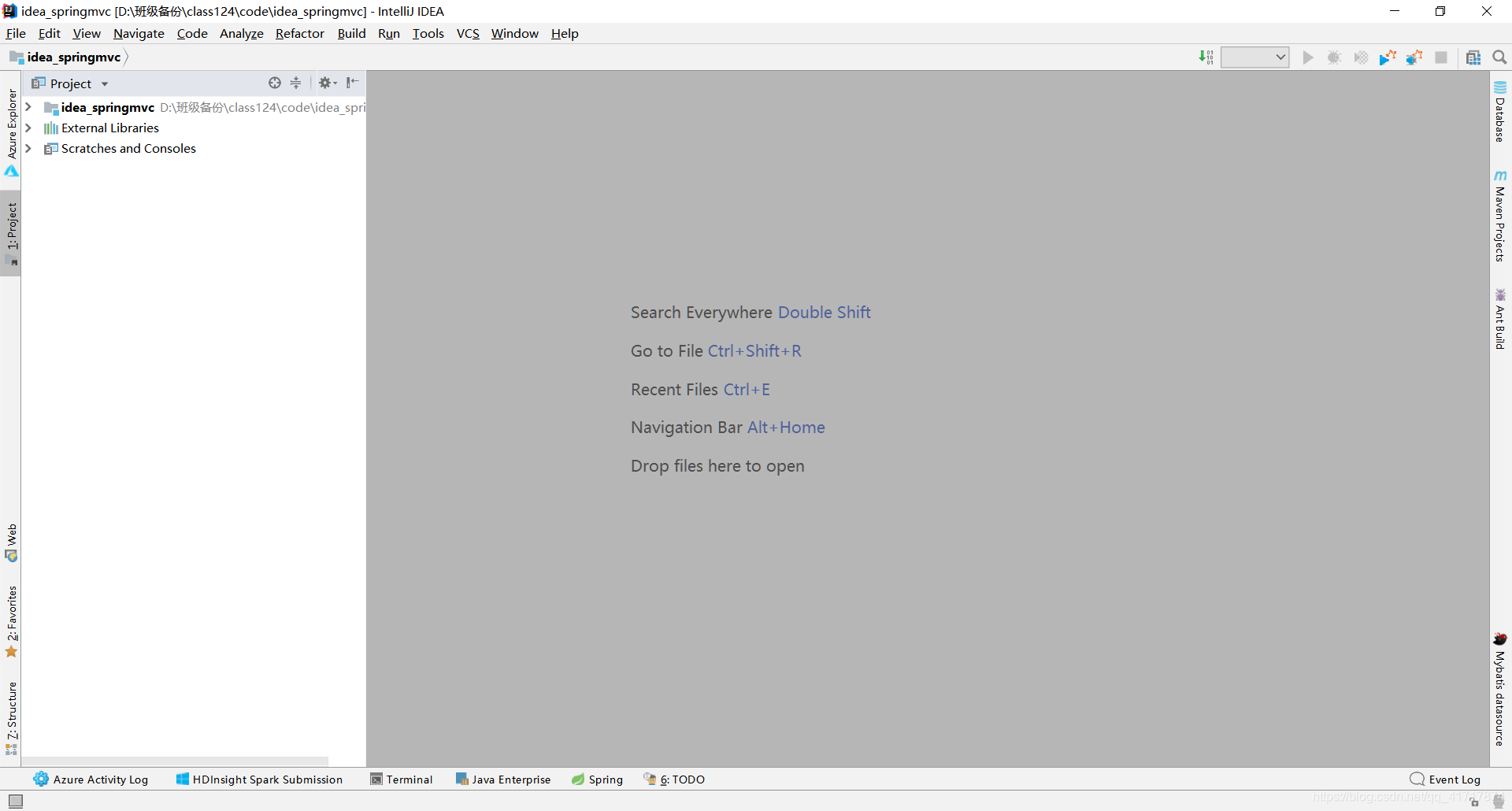The width and height of the screenshot is (1512, 811).
Task: Toggle the 7: Structure side tab
Action: (x=12, y=718)
